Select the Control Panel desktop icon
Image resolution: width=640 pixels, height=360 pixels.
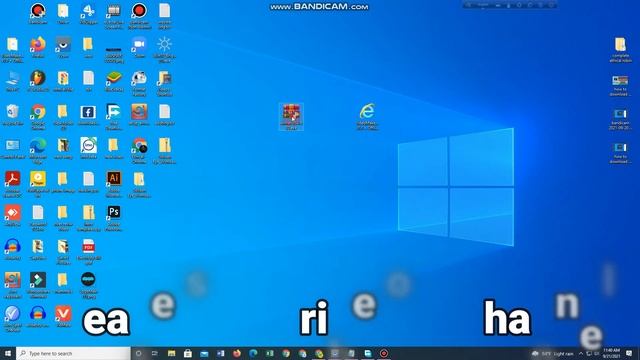[x=13, y=149]
